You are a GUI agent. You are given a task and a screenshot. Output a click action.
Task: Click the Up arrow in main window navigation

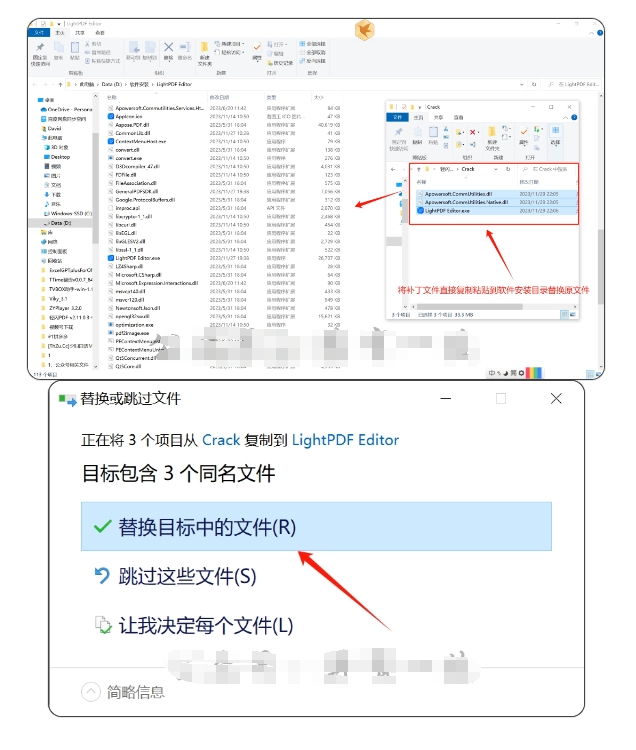tap(60, 84)
